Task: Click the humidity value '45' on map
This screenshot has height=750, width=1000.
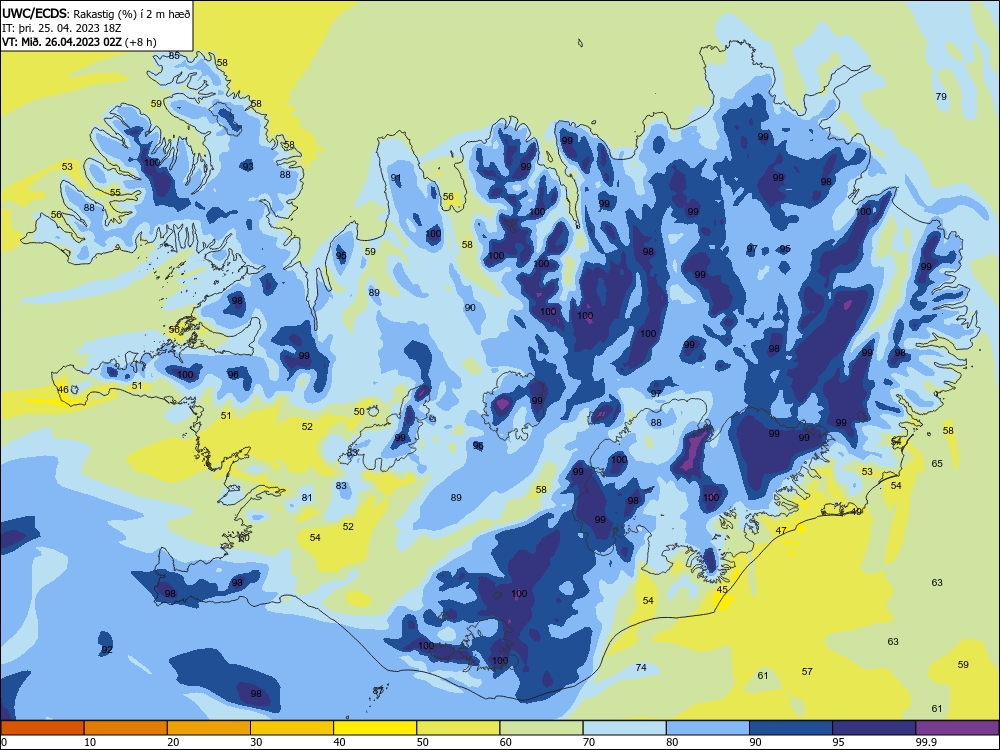Action: click(x=722, y=589)
